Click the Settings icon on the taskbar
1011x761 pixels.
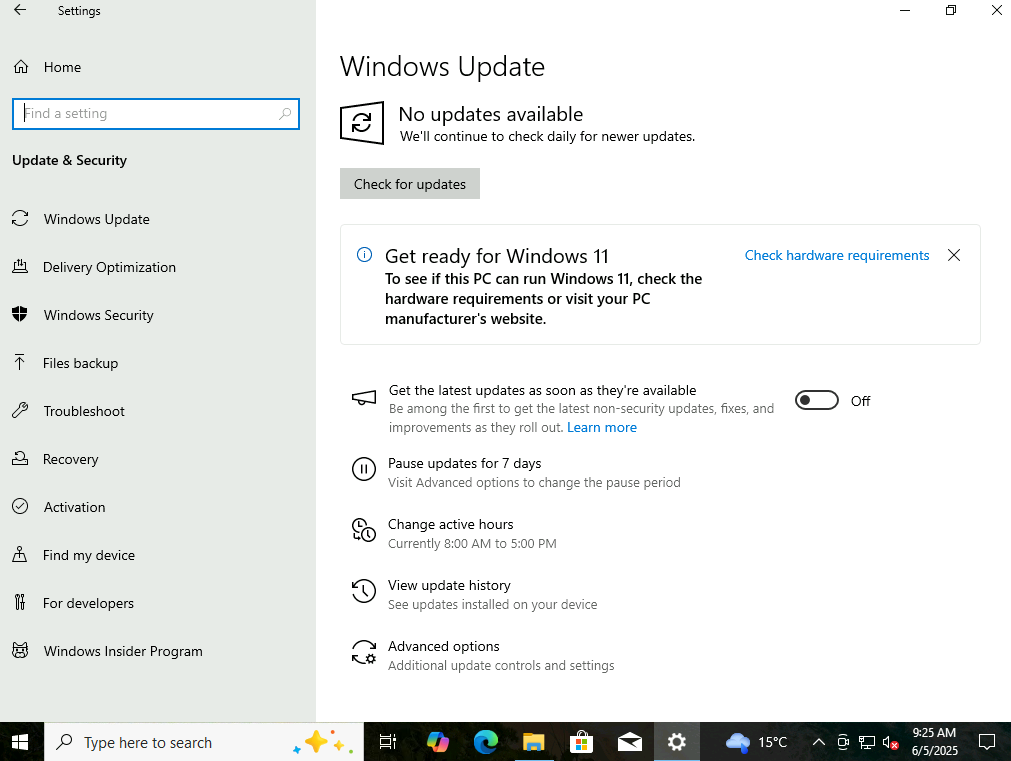click(676, 742)
